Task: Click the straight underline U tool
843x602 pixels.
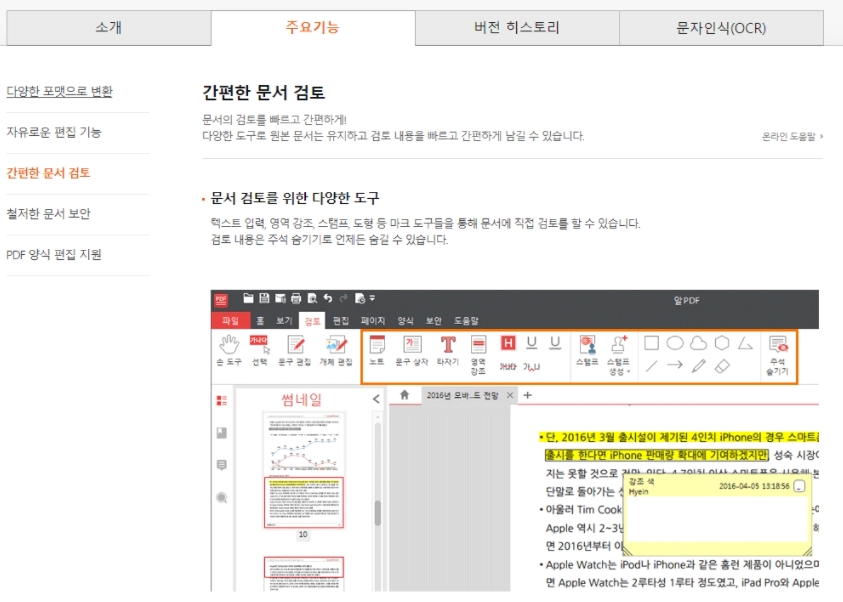Action: tap(532, 343)
